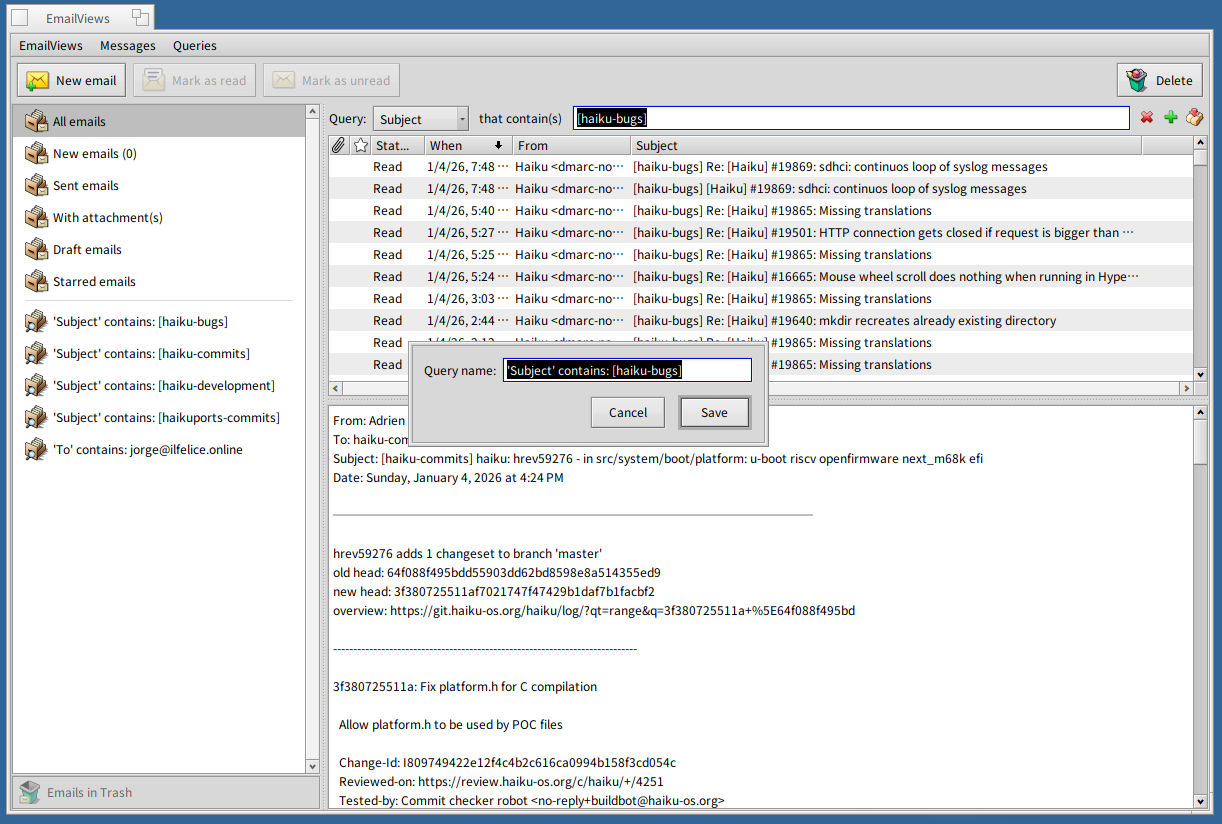Open the 'Subject' contains: [haiku-commits] query
The width and height of the screenshot is (1222, 824).
coord(151,354)
